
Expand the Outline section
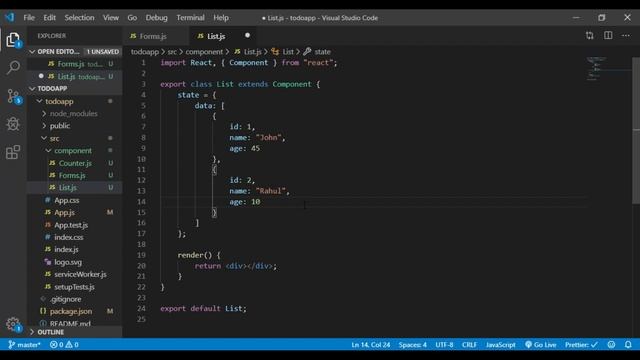(32, 332)
